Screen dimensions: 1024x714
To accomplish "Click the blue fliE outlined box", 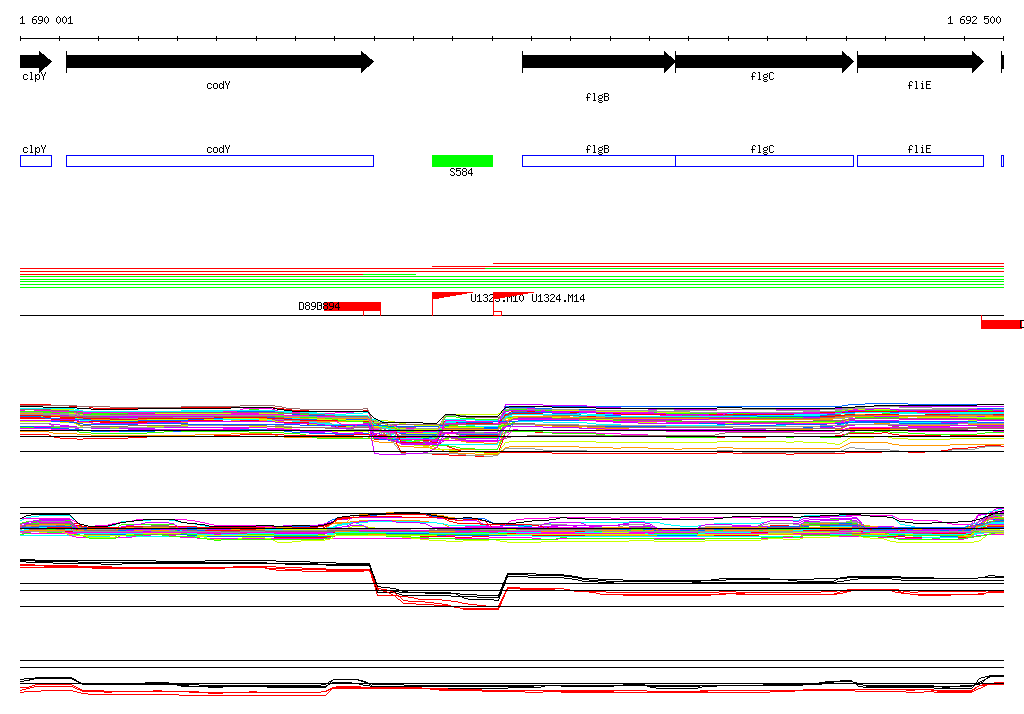I will (x=921, y=161).
